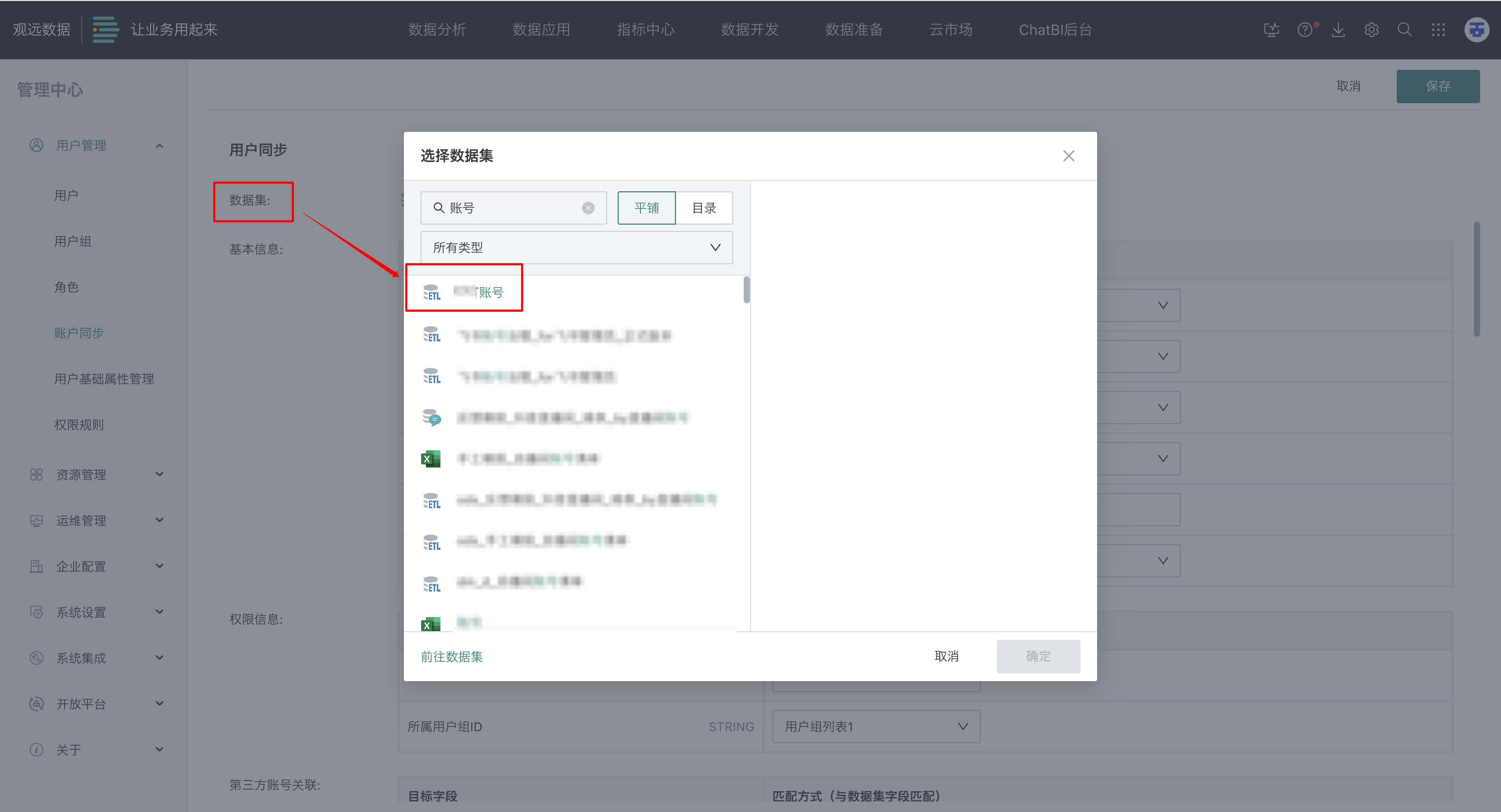
Task: Click the 前往数据集 link
Action: tap(451, 657)
